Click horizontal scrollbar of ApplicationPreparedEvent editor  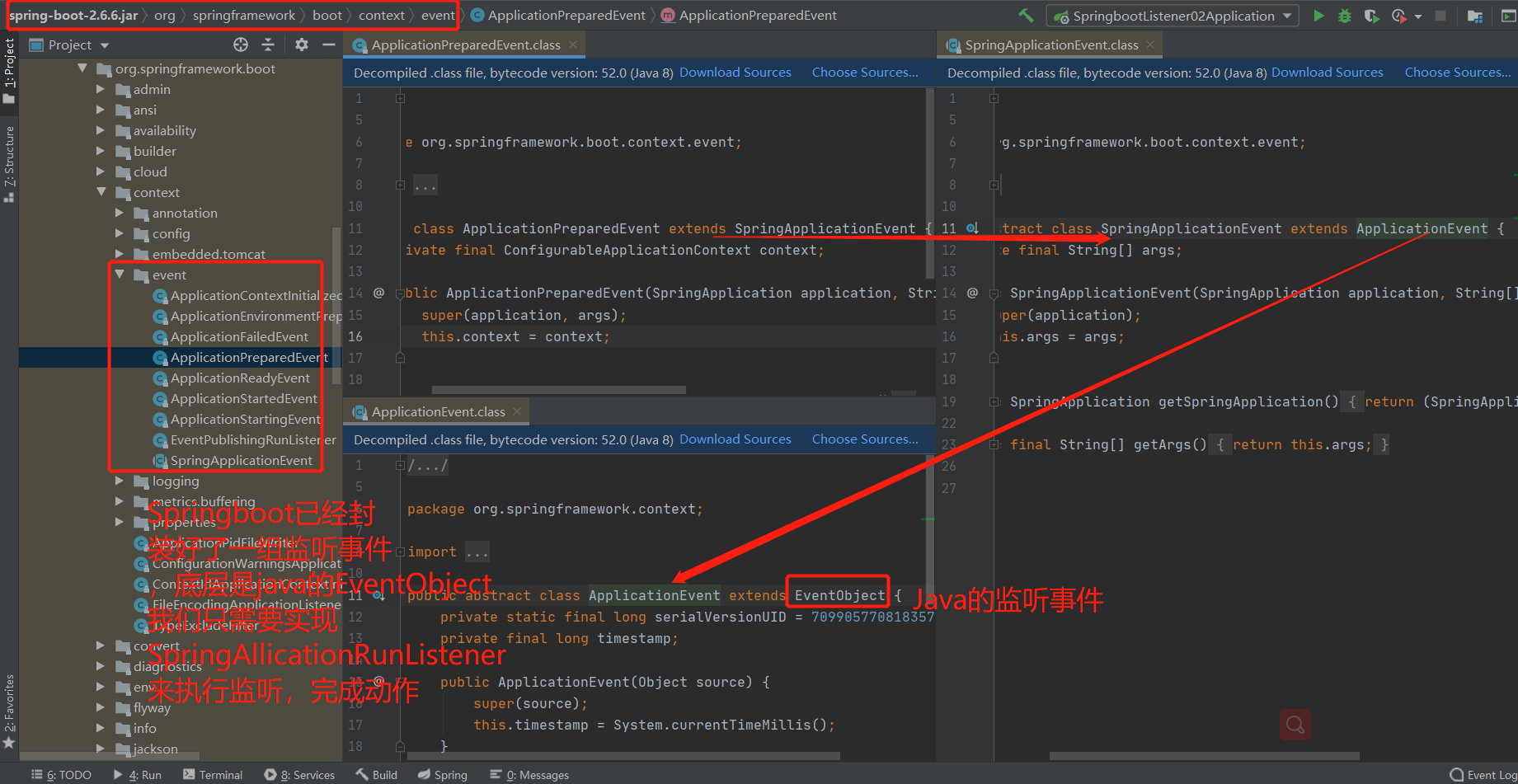pyautogui.click(x=559, y=390)
